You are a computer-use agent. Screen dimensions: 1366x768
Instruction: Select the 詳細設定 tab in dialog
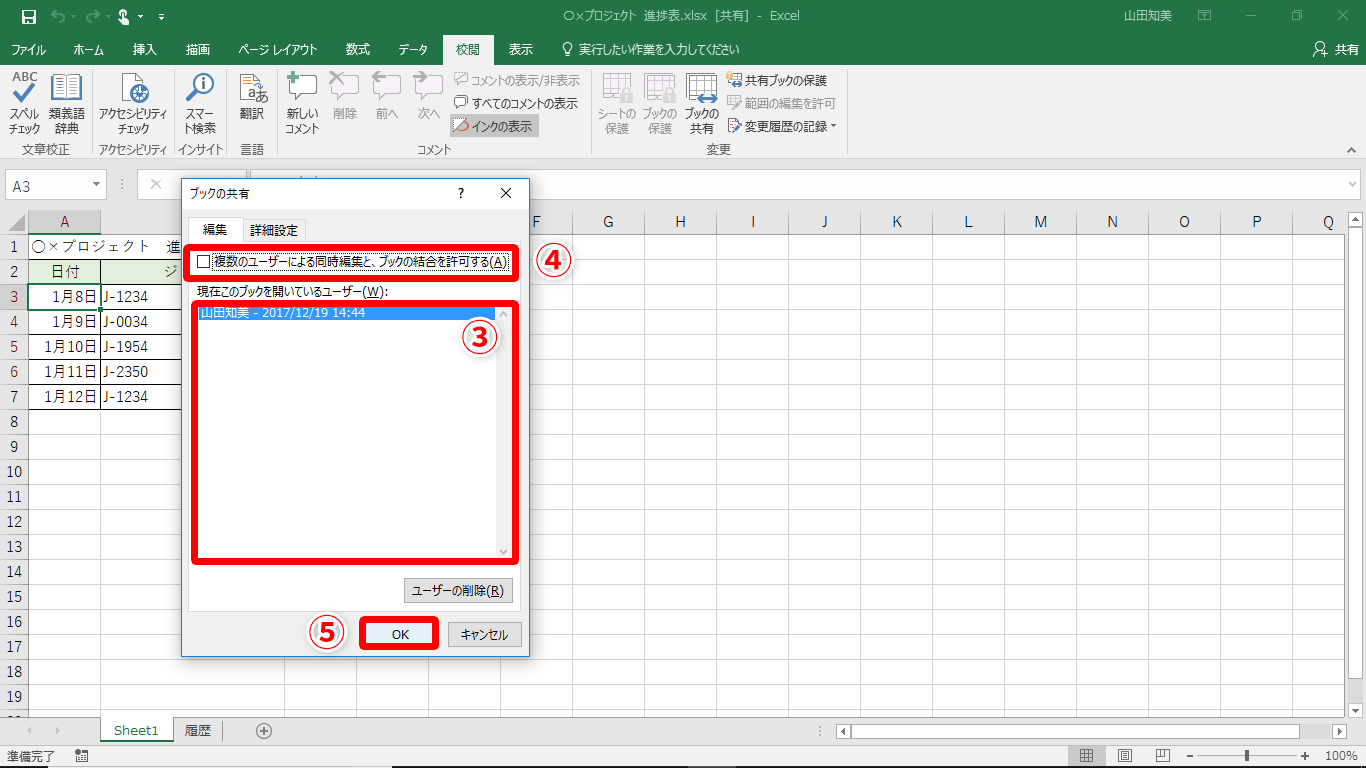(274, 230)
